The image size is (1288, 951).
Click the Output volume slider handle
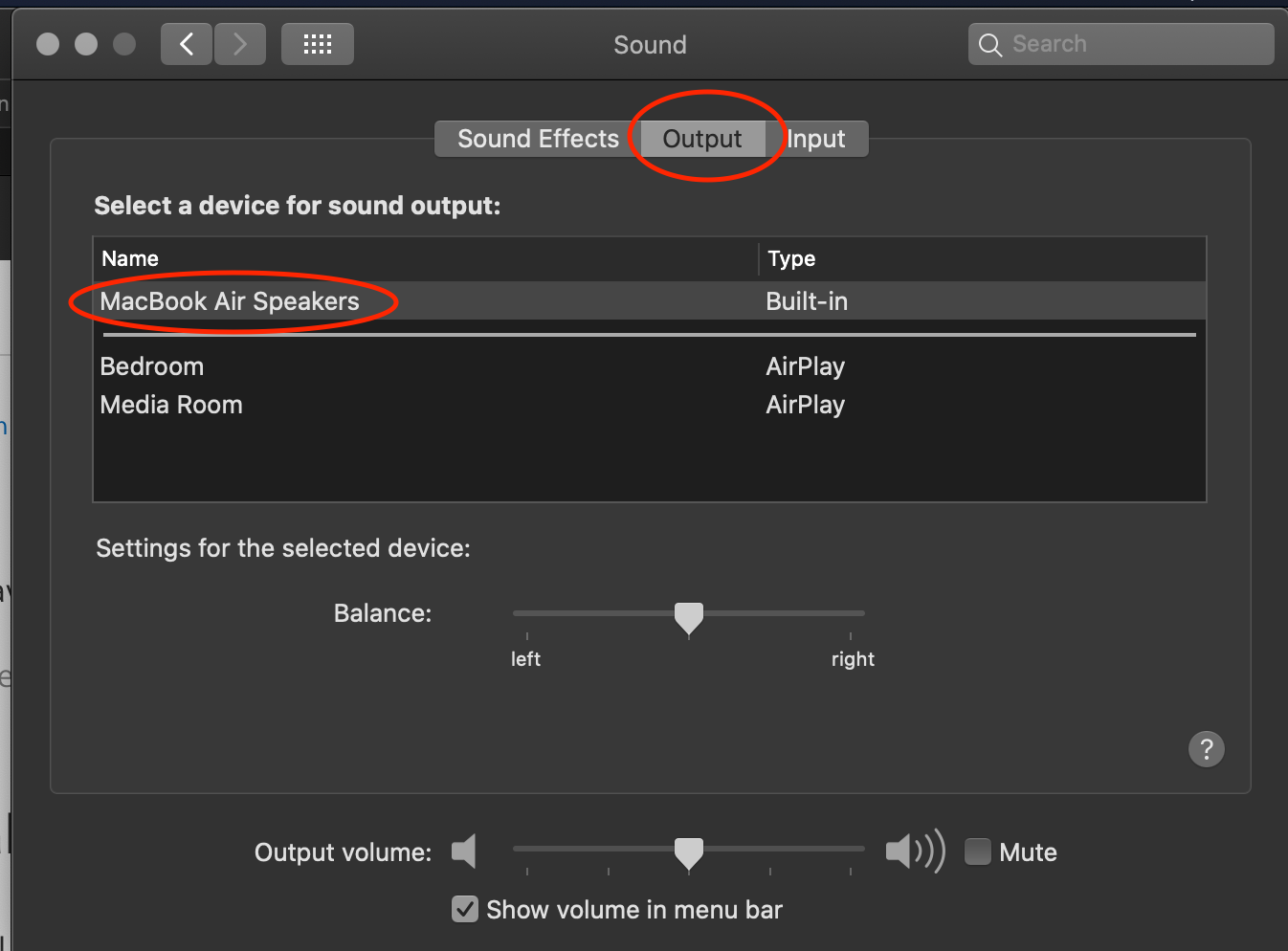(x=689, y=851)
